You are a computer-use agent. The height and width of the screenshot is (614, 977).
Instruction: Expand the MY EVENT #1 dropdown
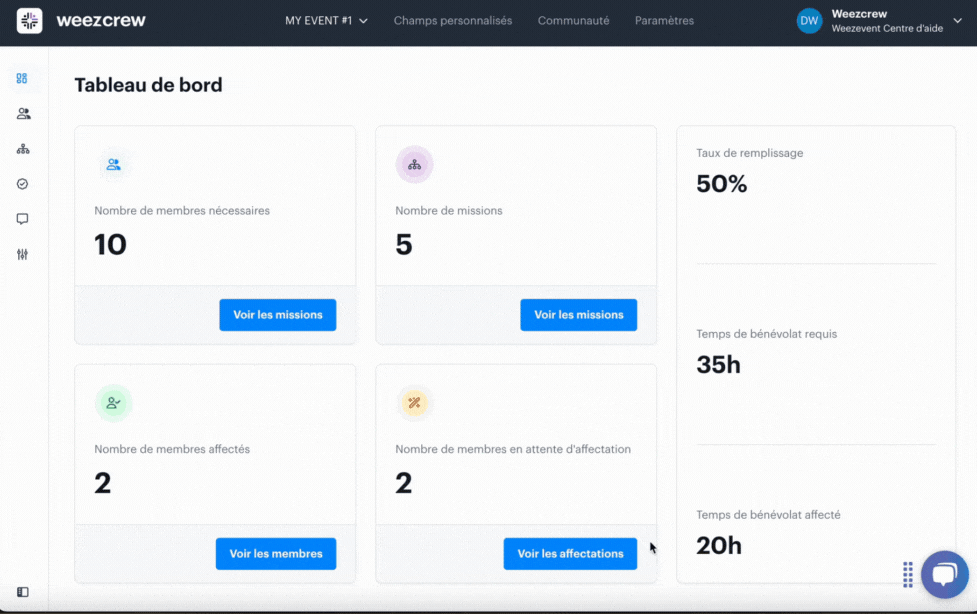coord(326,21)
